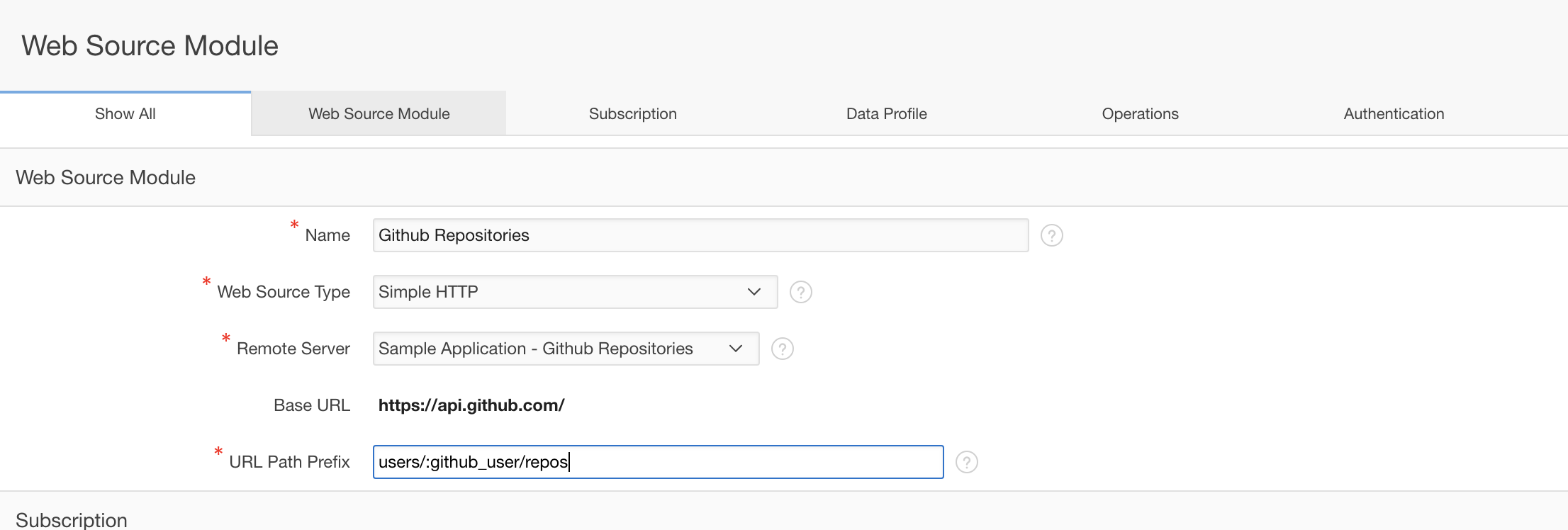1568x530 pixels.
Task: Click the Web Source Type label
Action: point(284,292)
